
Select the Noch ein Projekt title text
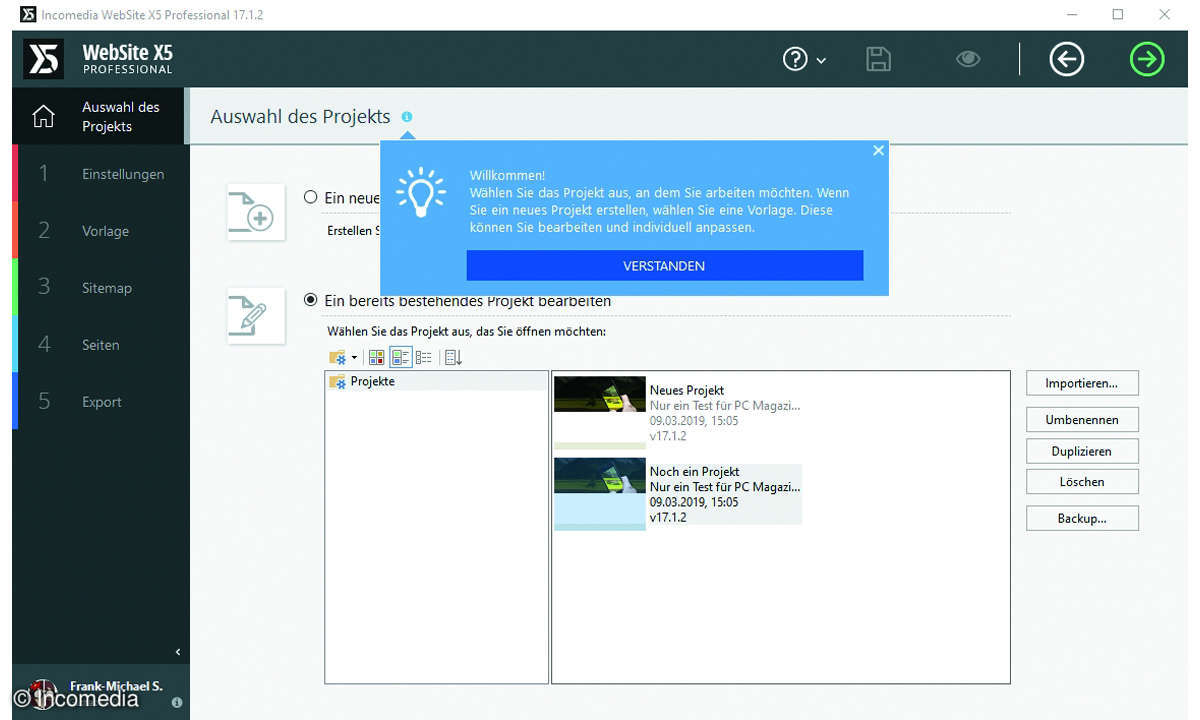click(x=694, y=471)
